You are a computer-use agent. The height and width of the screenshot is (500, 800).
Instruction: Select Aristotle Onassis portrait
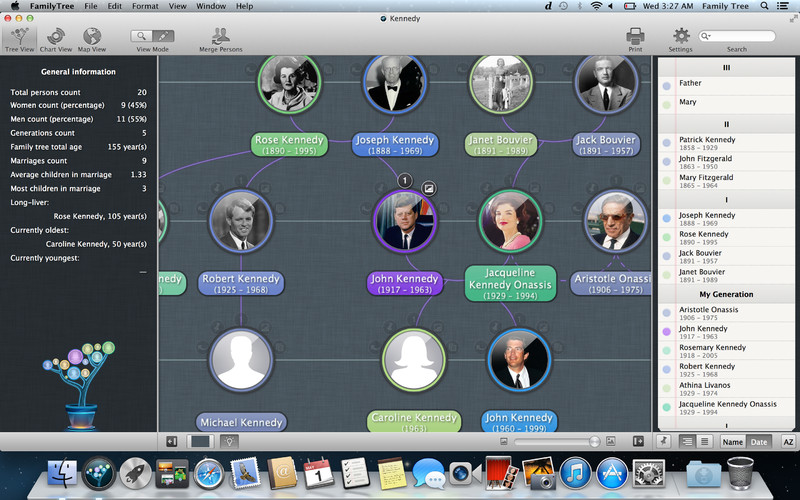616,221
